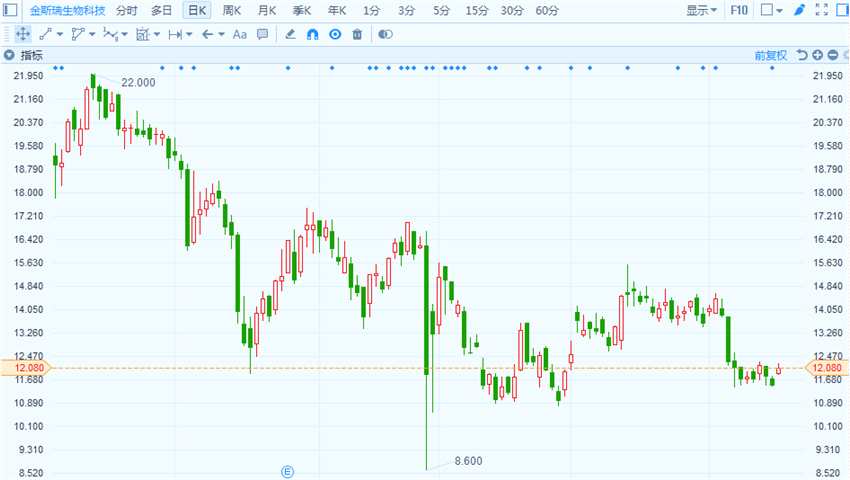
Task: Click the eraser drawing tool
Action: click(290, 34)
